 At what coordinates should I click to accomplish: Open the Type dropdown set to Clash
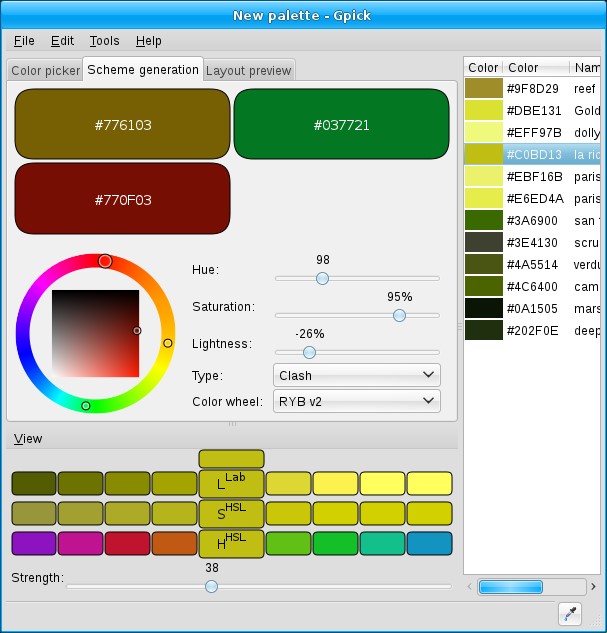(x=356, y=375)
